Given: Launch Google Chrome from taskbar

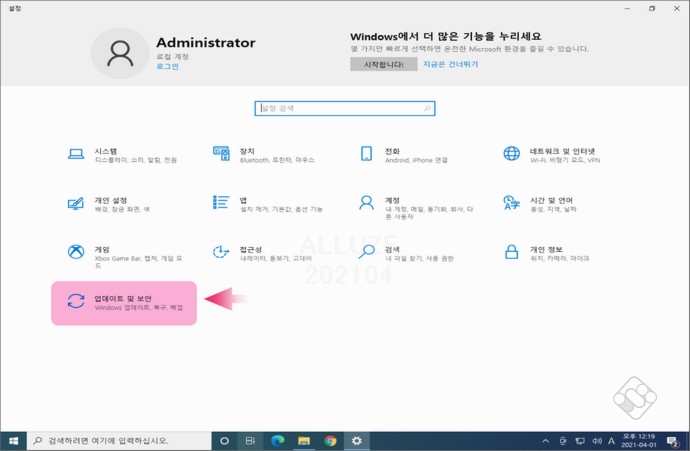Looking at the screenshot, I should [x=330, y=440].
